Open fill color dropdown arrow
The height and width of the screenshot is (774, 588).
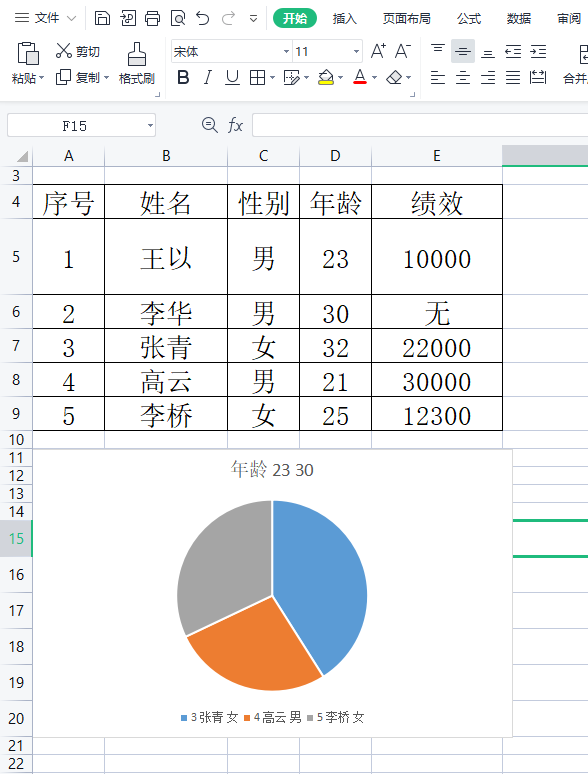pyautogui.click(x=341, y=77)
